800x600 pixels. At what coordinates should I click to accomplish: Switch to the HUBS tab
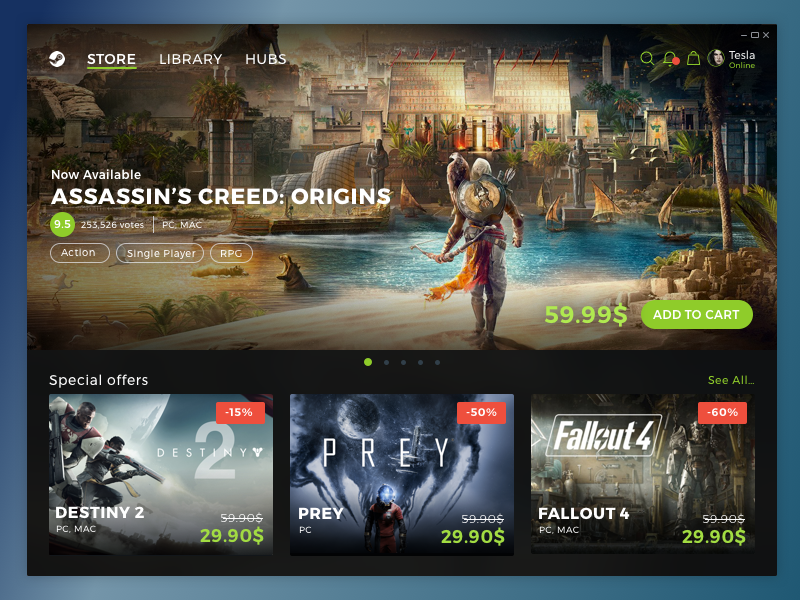point(265,59)
